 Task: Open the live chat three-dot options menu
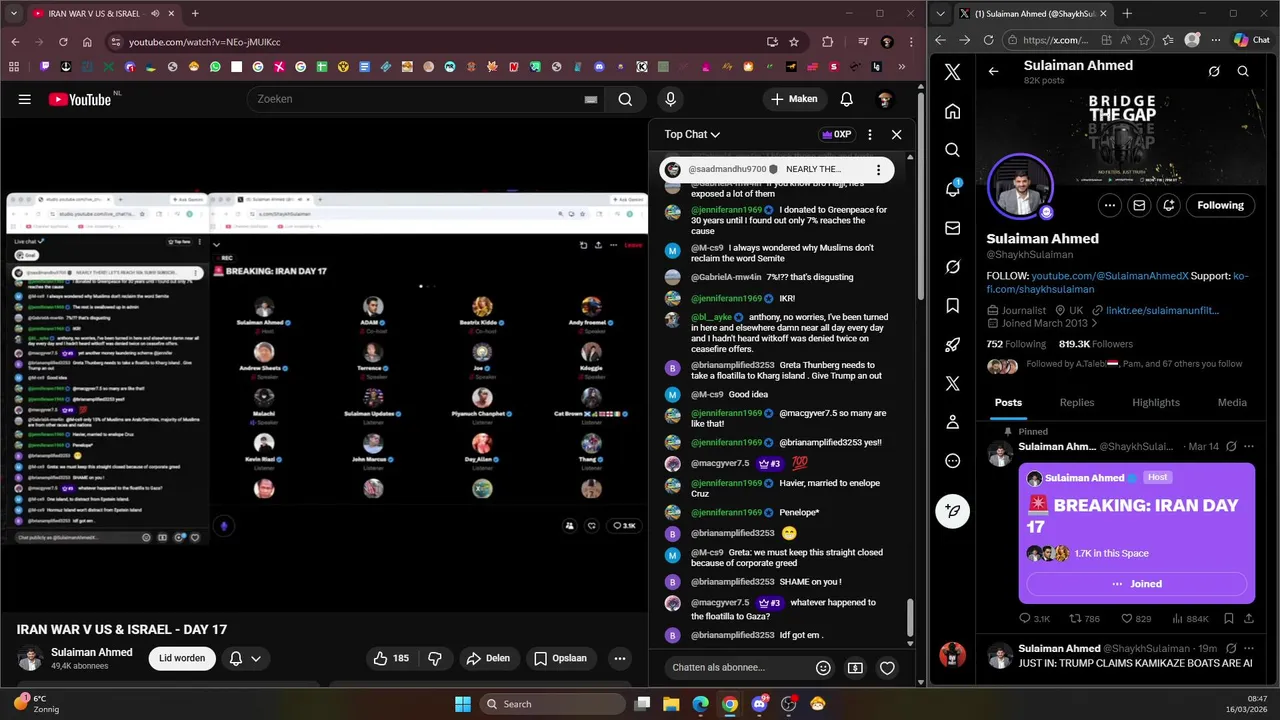[869, 134]
